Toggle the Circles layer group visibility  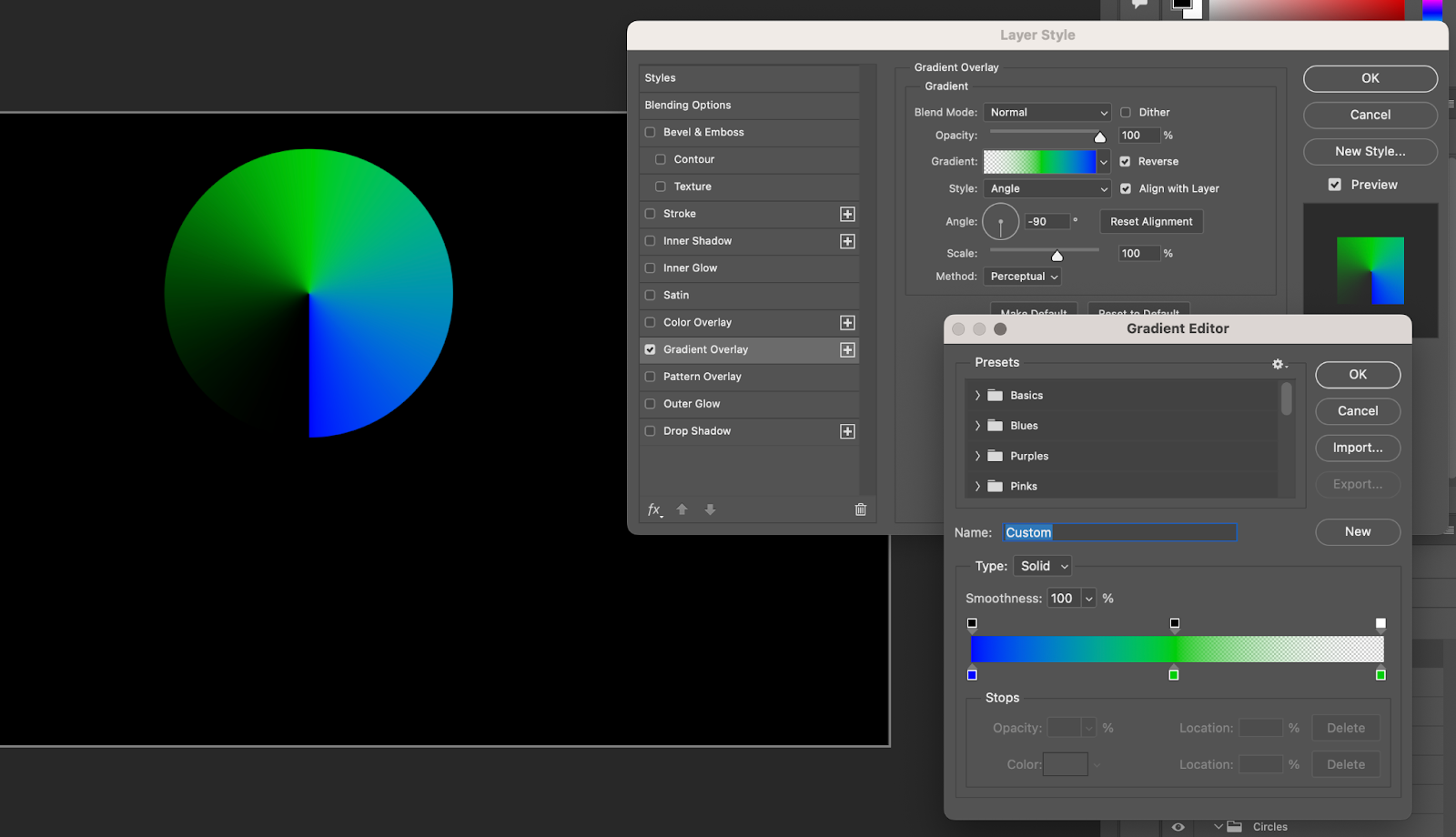1178,827
